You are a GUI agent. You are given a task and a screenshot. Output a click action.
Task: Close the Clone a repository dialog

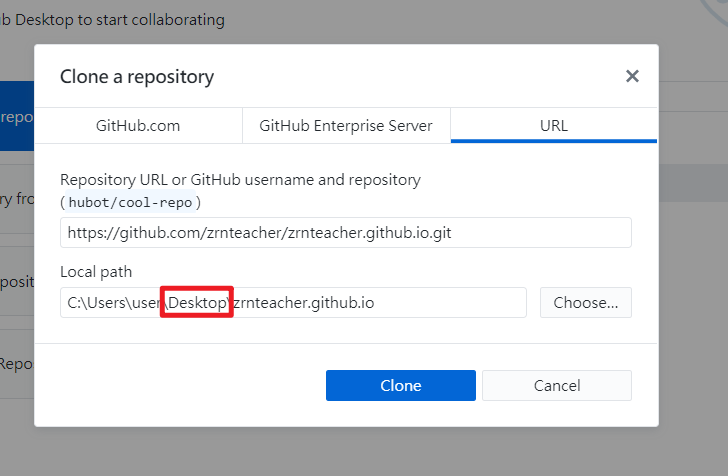(x=632, y=76)
